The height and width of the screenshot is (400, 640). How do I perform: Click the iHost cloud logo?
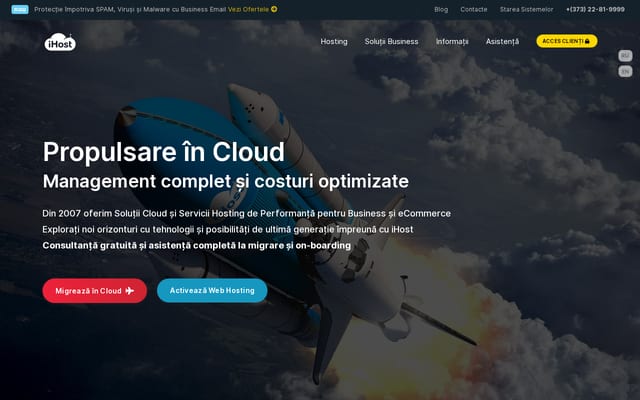point(60,42)
